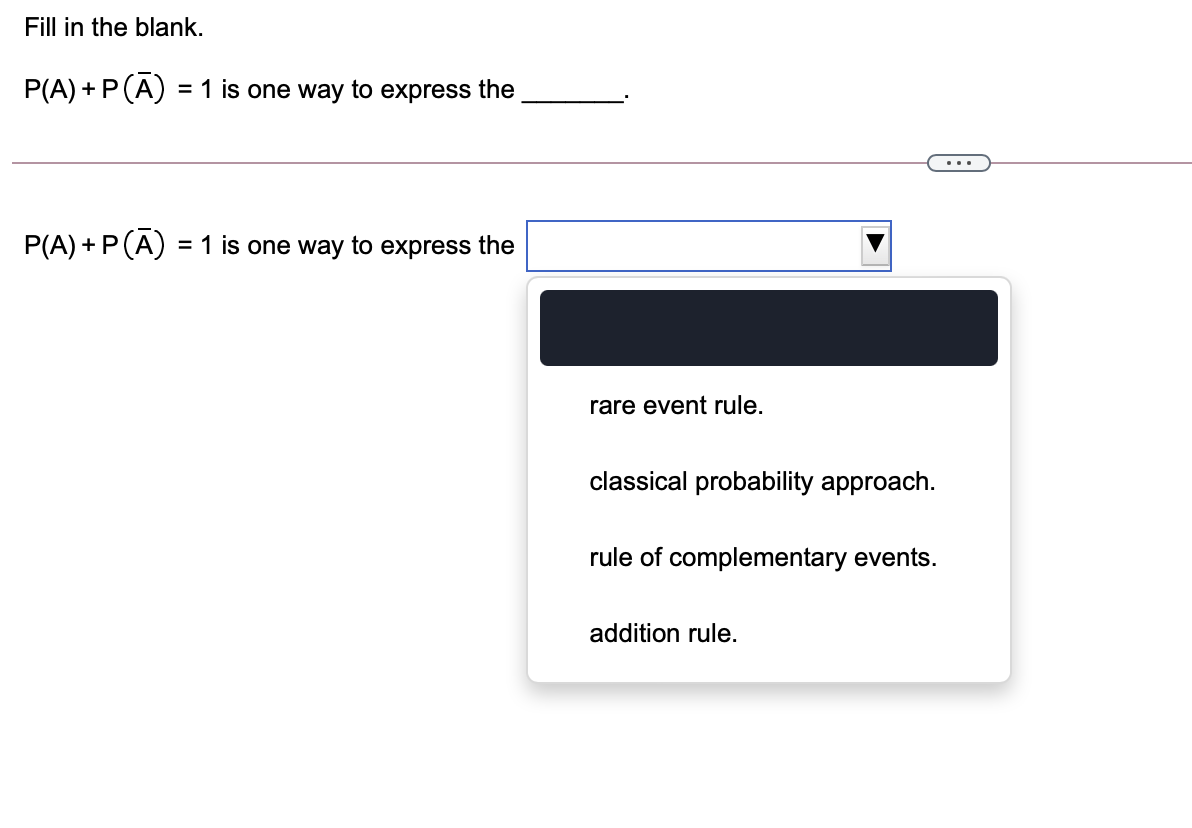
Task: Click the lower question statement text
Action: pyautogui.click(x=270, y=245)
